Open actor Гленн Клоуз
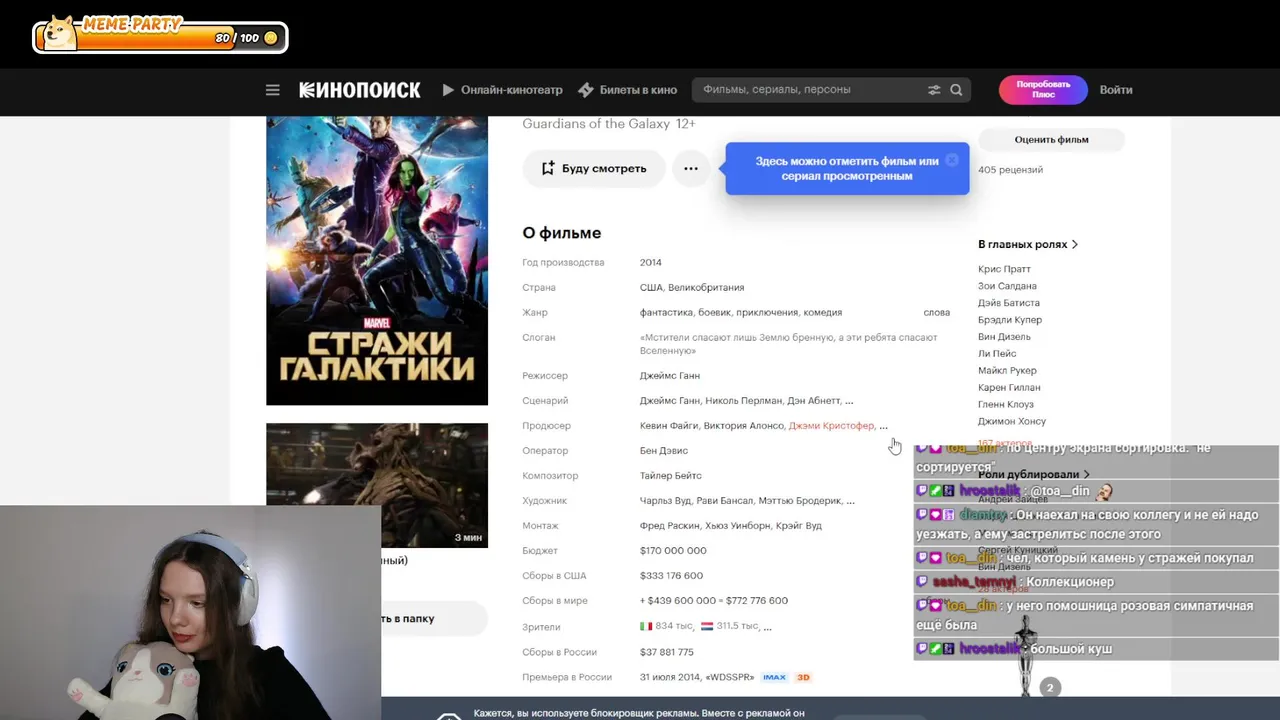Screen dimensions: 1280x720 tap(1006, 405)
